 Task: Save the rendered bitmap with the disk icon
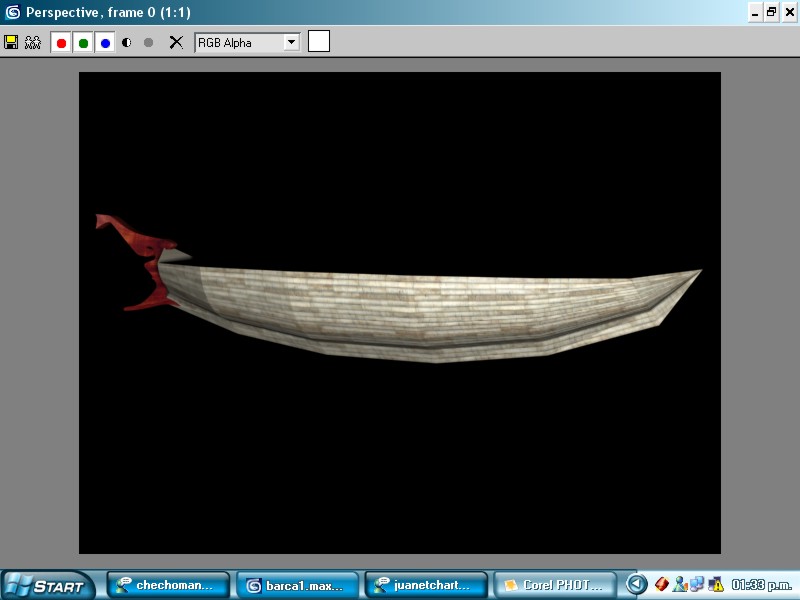coord(11,42)
